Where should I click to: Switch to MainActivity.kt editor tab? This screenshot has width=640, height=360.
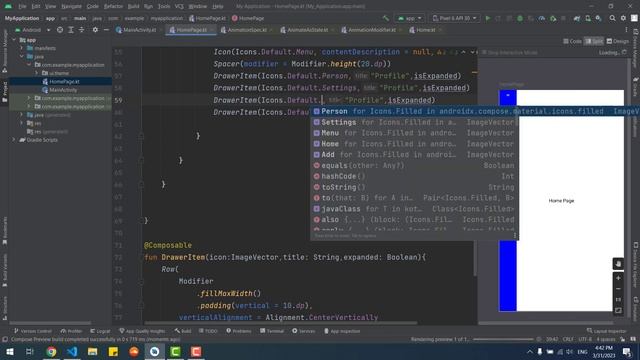[137, 30]
